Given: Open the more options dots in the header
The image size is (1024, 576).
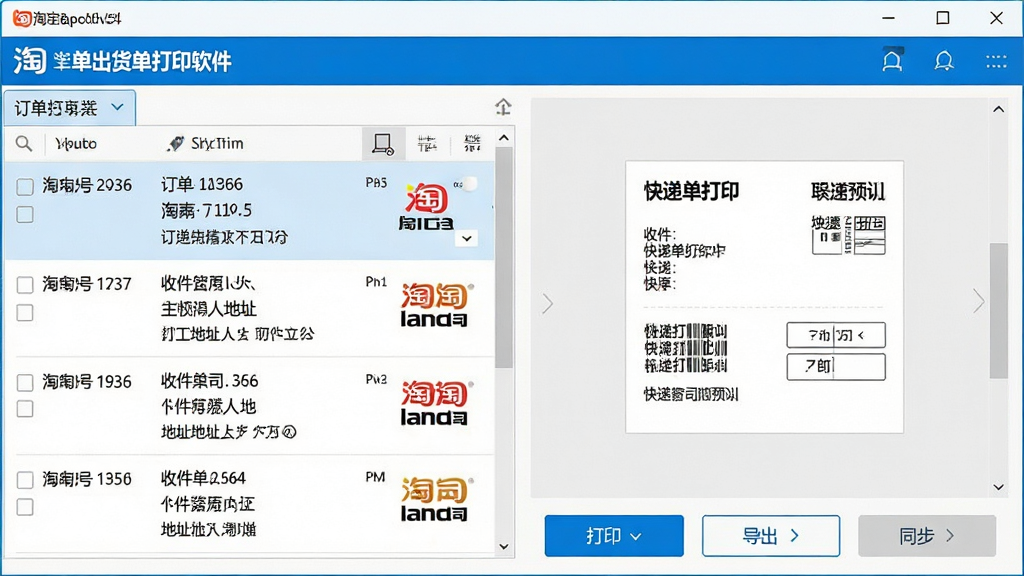Looking at the screenshot, I should tap(996, 61).
